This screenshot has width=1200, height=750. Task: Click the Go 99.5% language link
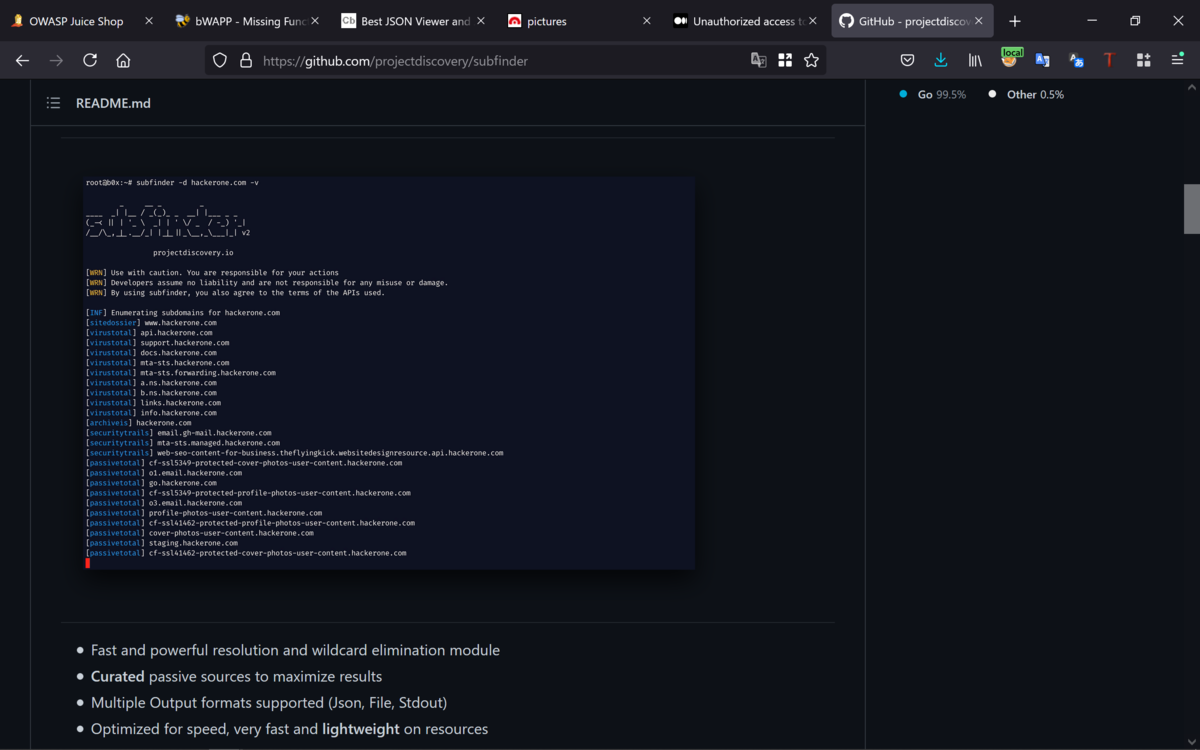point(942,94)
